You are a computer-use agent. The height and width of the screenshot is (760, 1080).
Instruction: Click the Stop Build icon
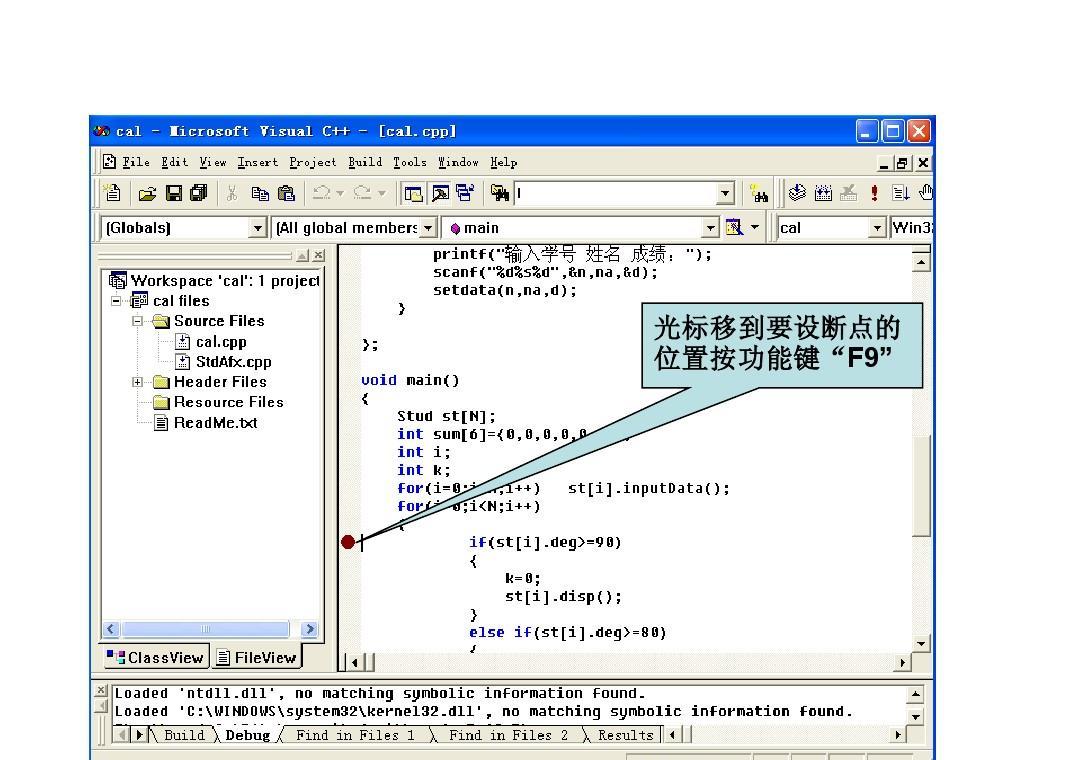pos(849,194)
